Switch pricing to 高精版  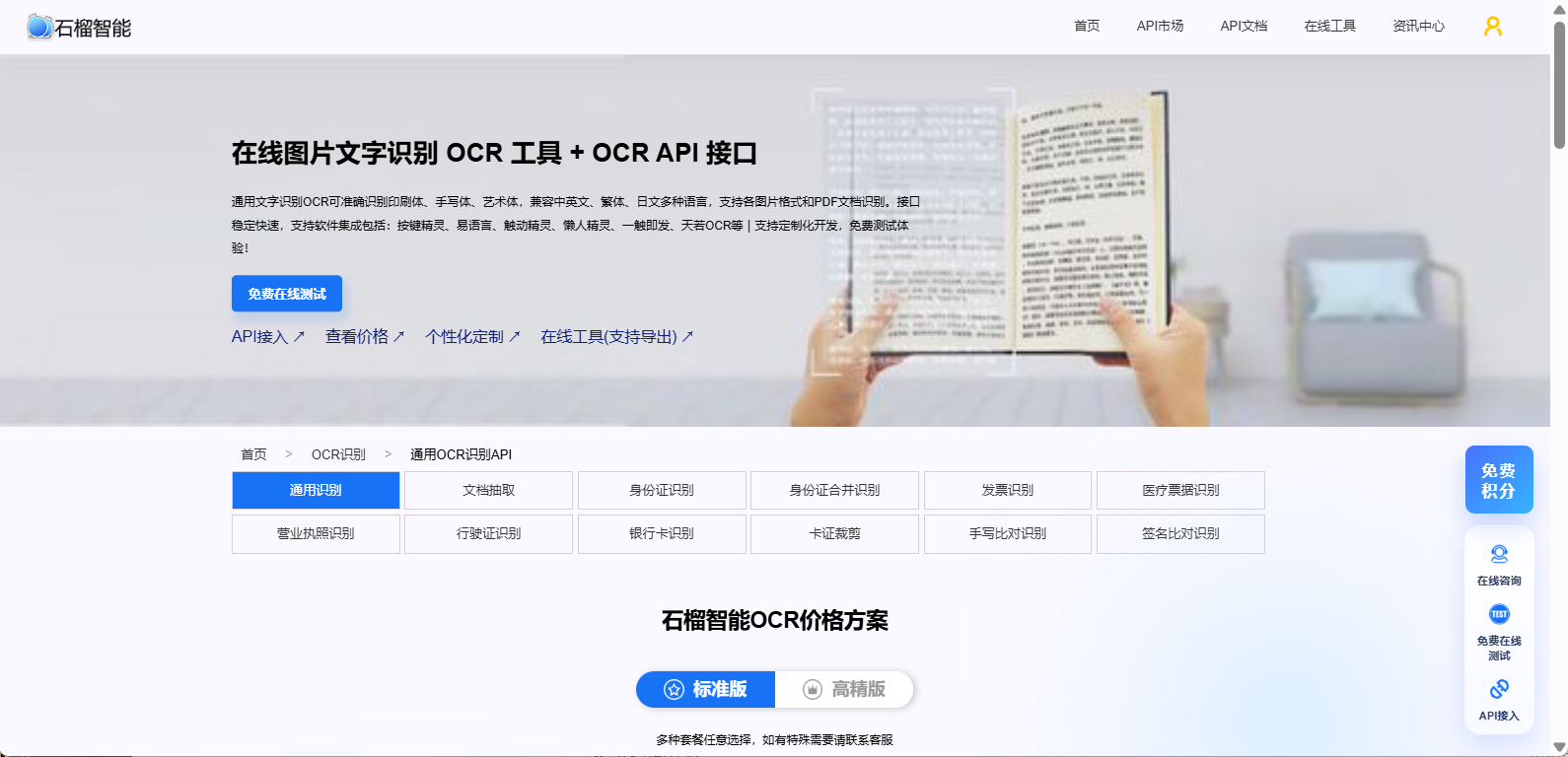844,690
